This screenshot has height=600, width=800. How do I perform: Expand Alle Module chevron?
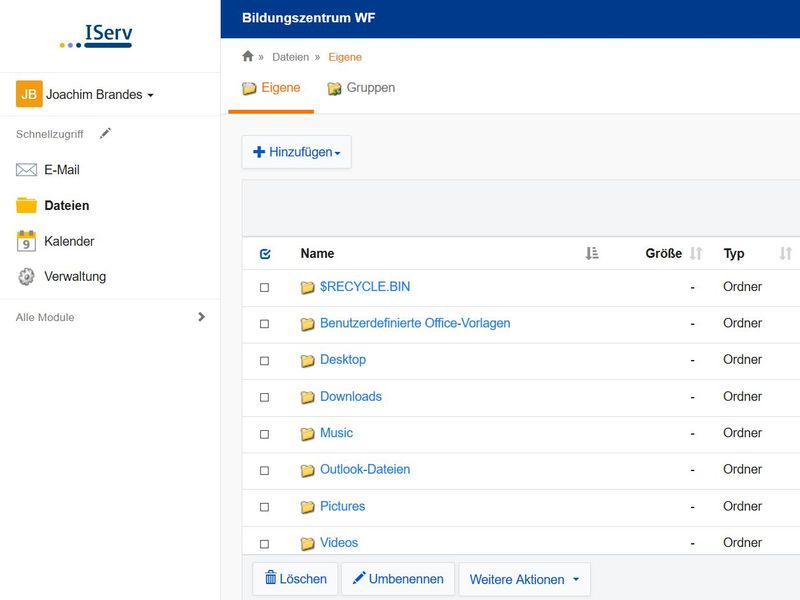(x=202, y=317)
